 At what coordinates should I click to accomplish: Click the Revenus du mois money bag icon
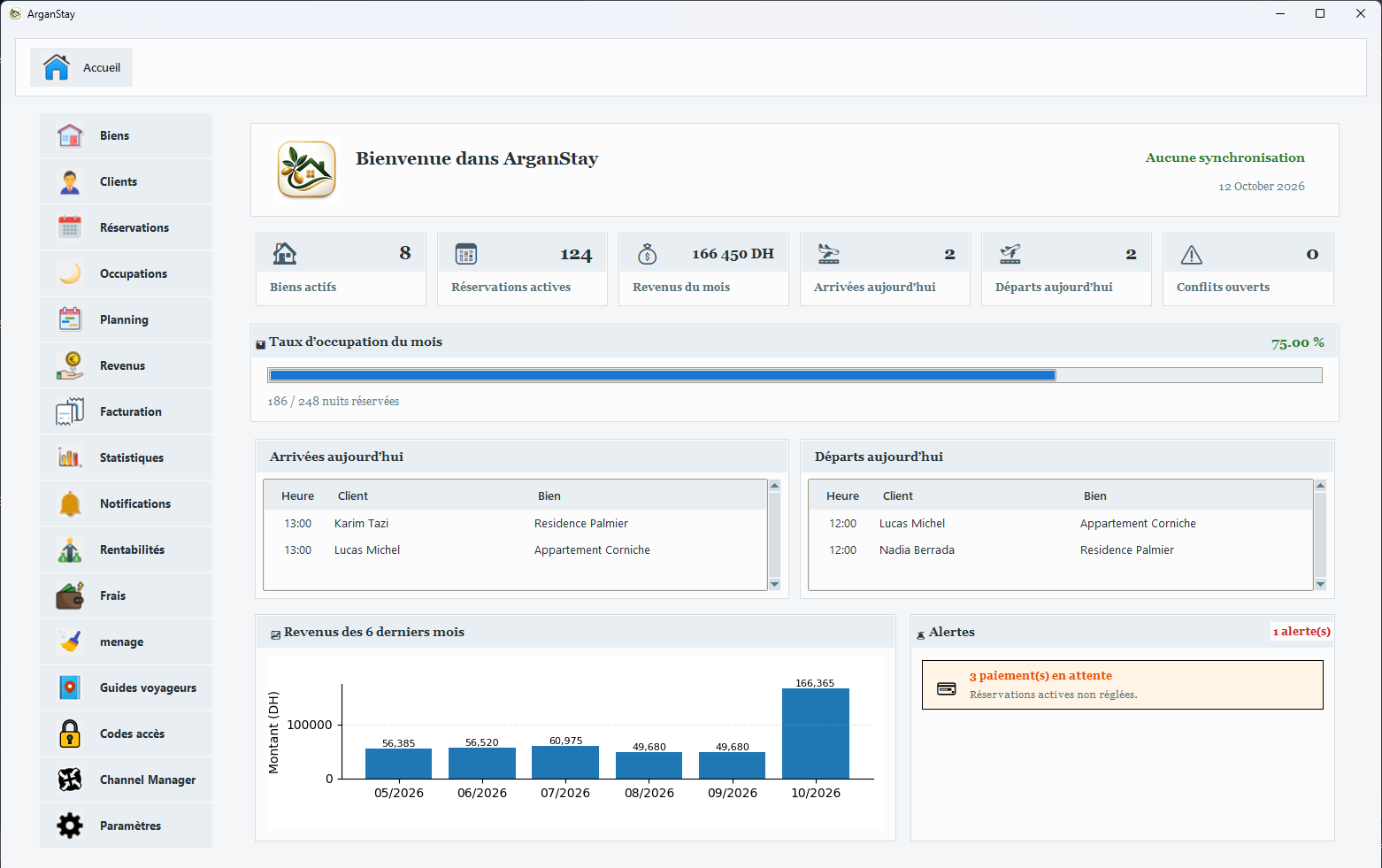(648, 255)
